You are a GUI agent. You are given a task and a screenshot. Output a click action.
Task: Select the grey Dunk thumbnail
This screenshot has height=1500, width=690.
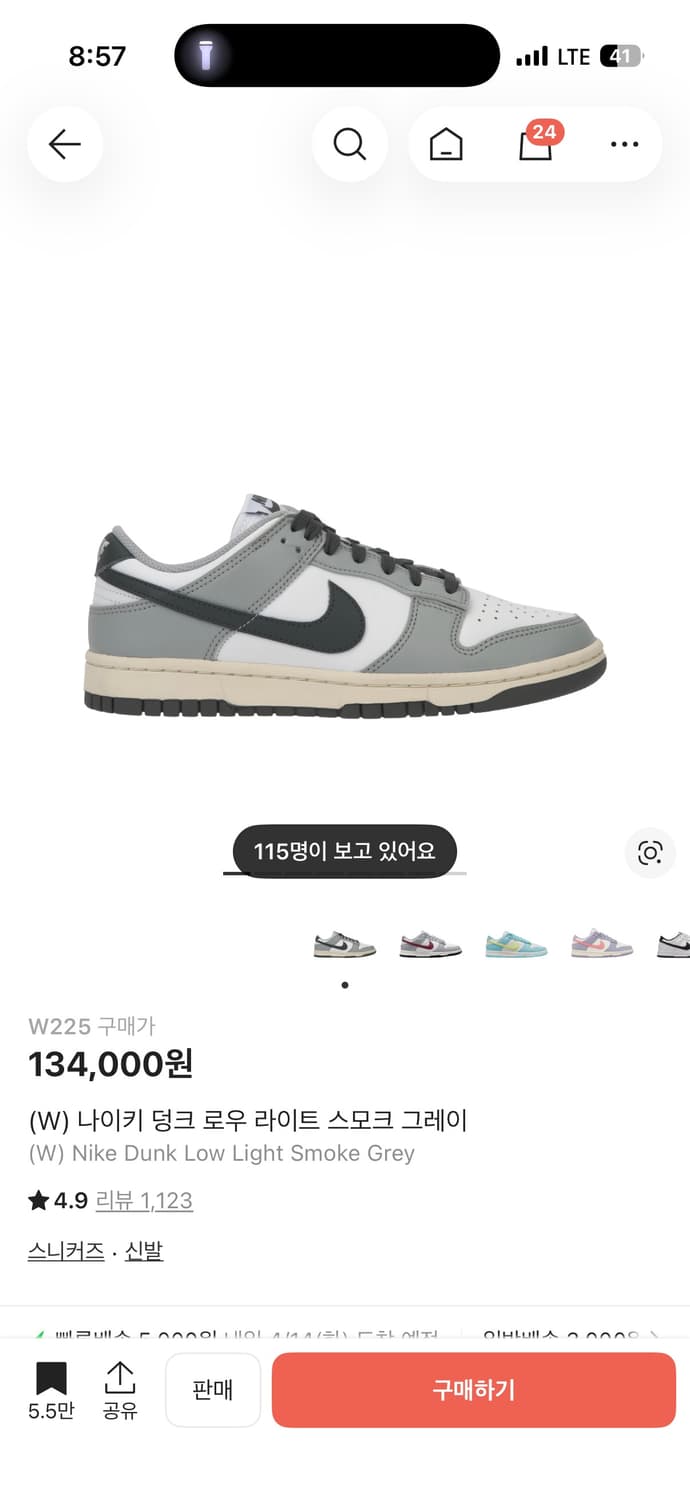point(344,943)
